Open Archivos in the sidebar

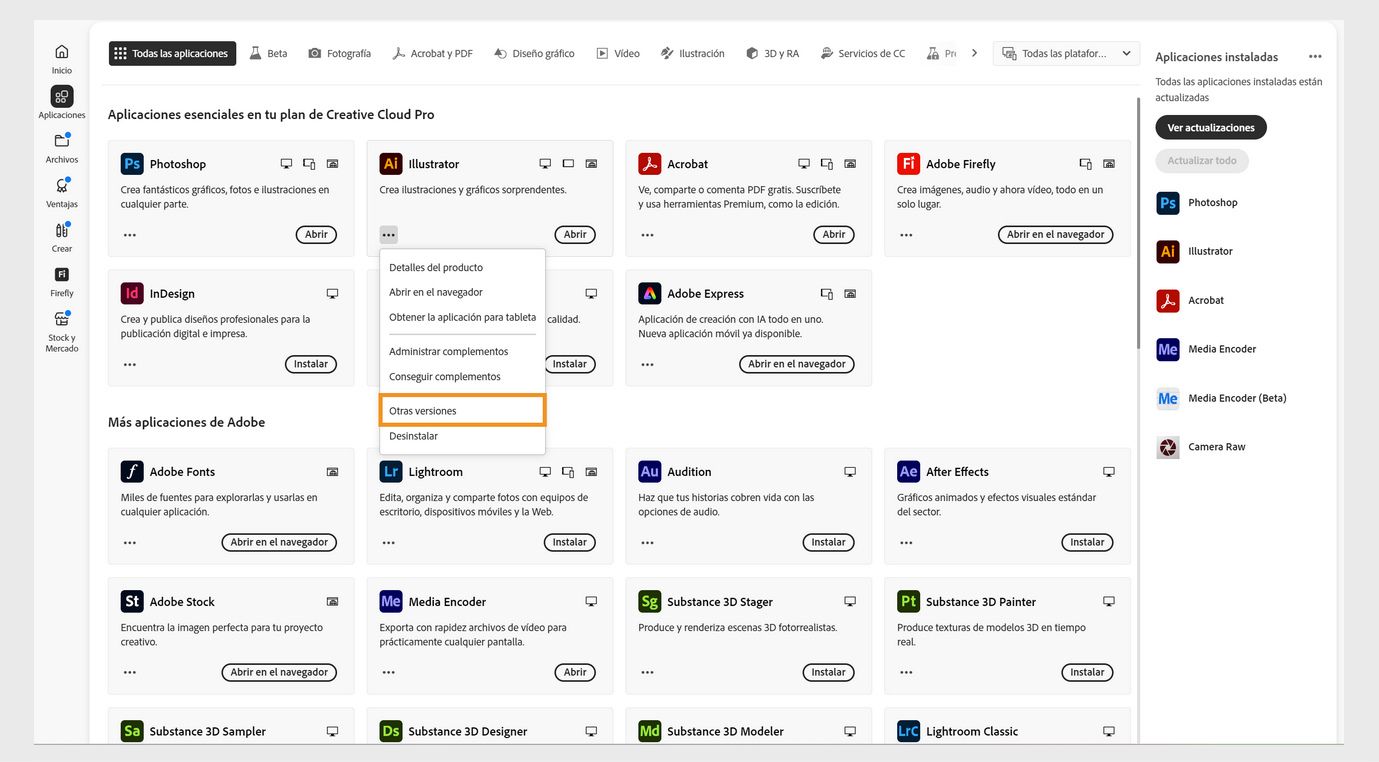click(x=62, y=148)
